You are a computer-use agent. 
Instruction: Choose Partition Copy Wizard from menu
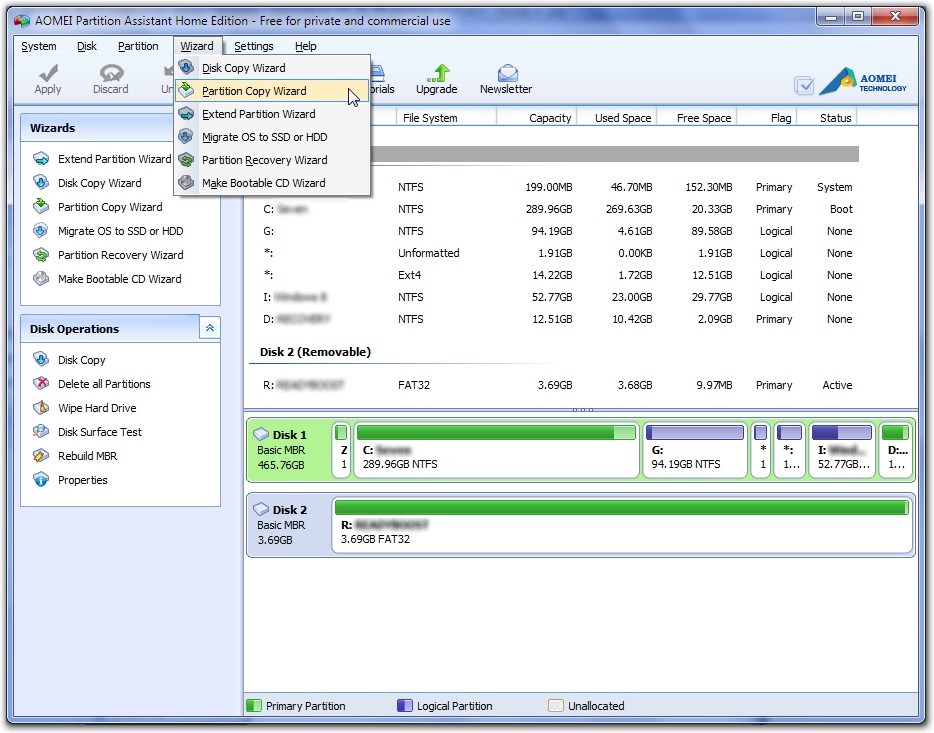pos(272,91)
